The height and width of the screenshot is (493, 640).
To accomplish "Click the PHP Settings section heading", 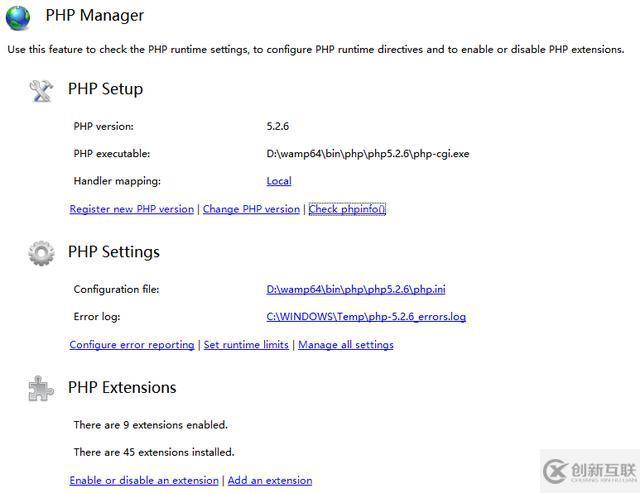I will point(114,252).
